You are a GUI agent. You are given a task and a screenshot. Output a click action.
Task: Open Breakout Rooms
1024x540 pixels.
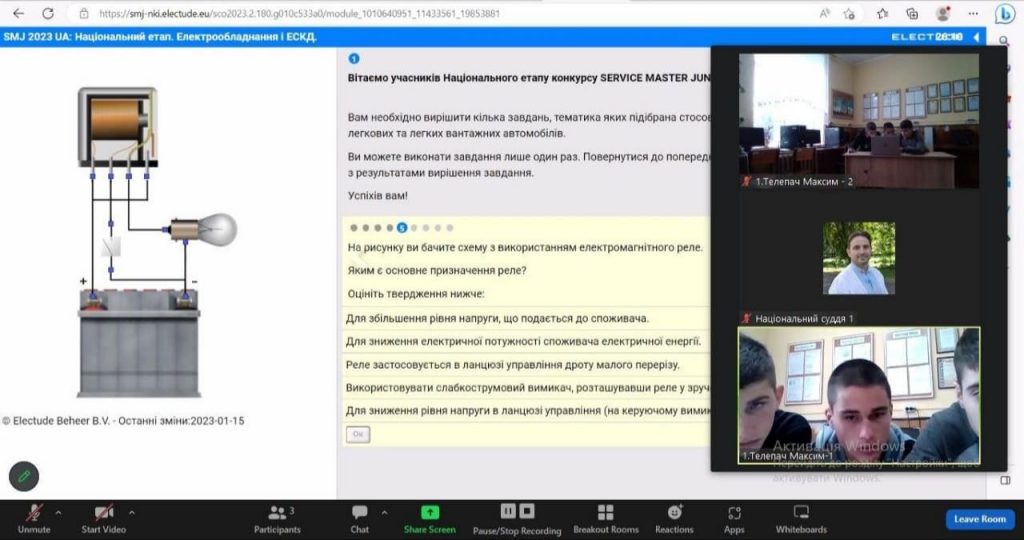point(606,519)
